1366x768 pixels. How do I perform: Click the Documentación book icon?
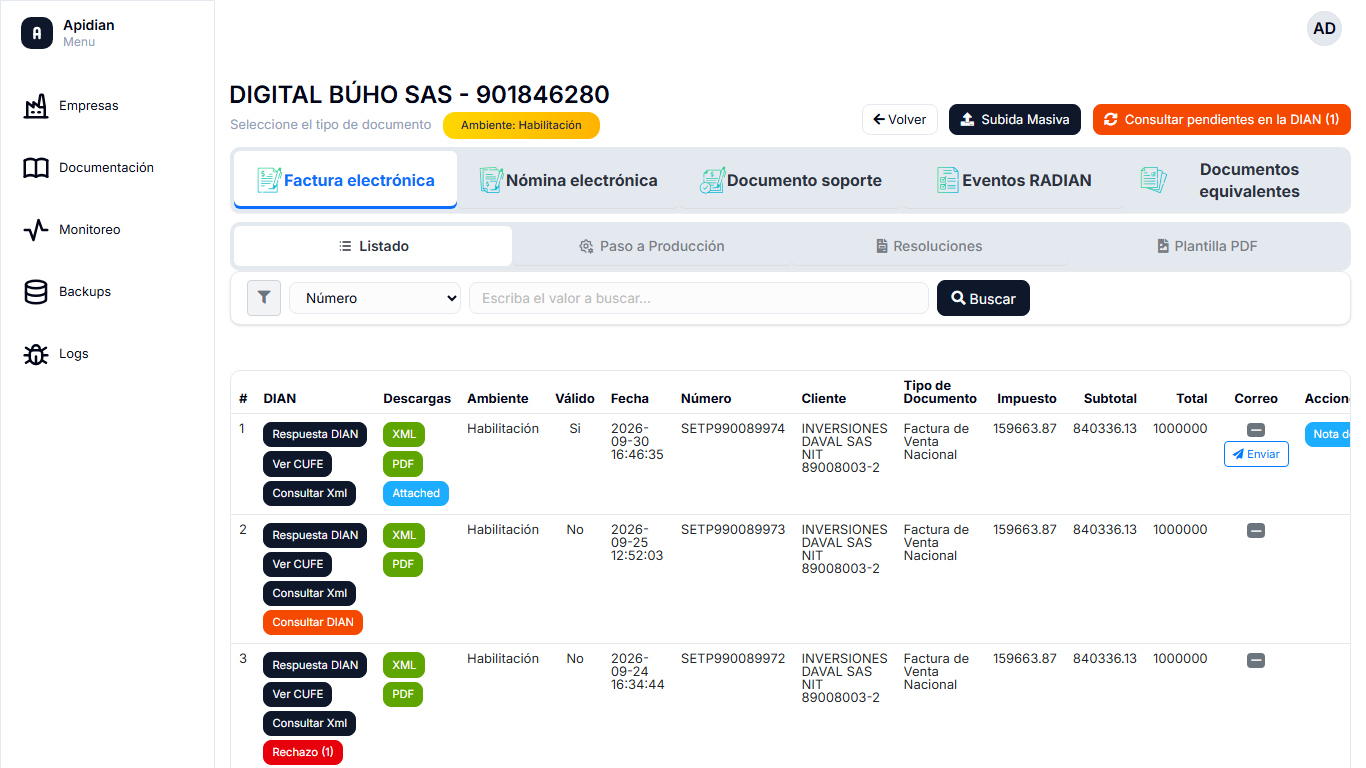36,168
